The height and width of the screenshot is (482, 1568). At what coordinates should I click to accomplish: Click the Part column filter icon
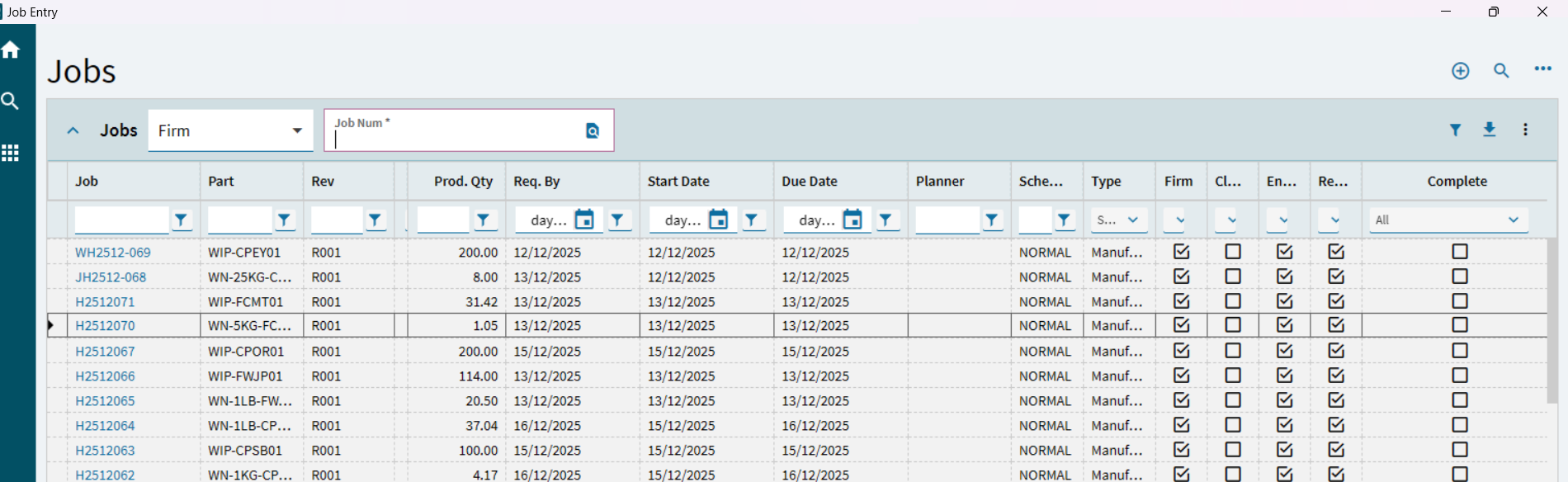coord(284,220)
